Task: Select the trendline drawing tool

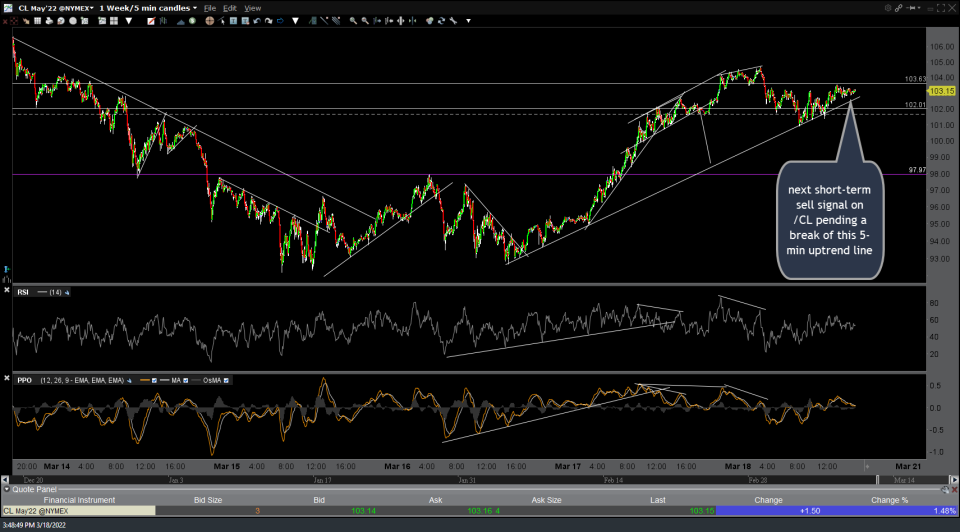Action: 324,21
